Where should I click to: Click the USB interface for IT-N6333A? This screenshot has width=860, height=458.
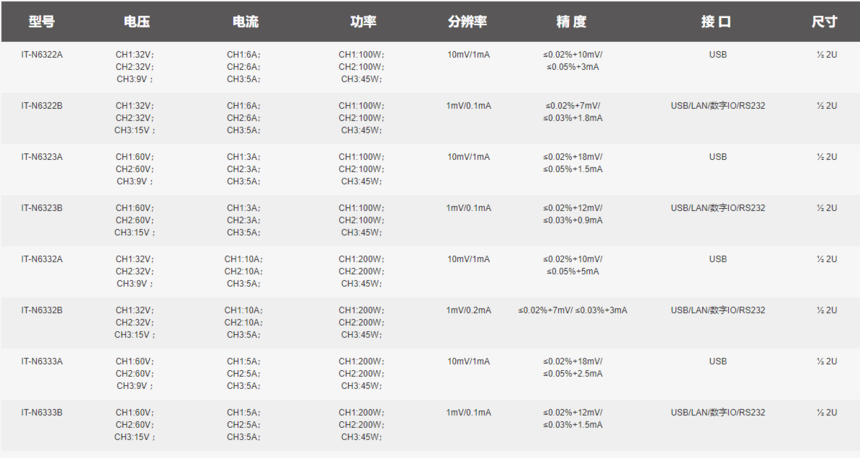coord(717,361)
